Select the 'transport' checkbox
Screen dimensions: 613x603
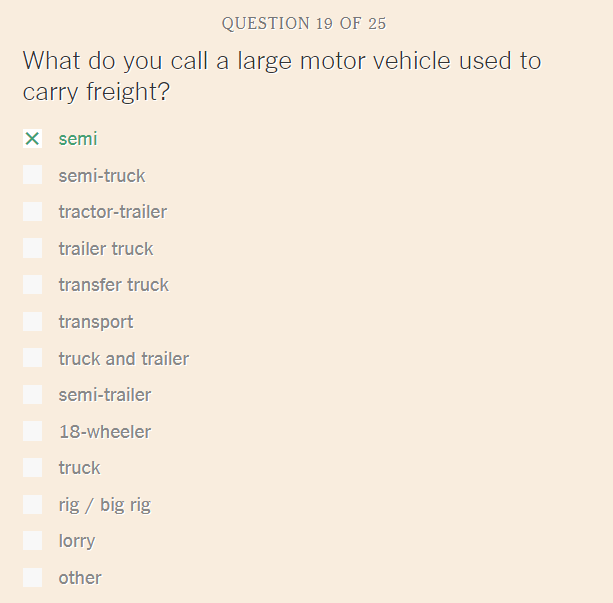[x=32, y=321]
